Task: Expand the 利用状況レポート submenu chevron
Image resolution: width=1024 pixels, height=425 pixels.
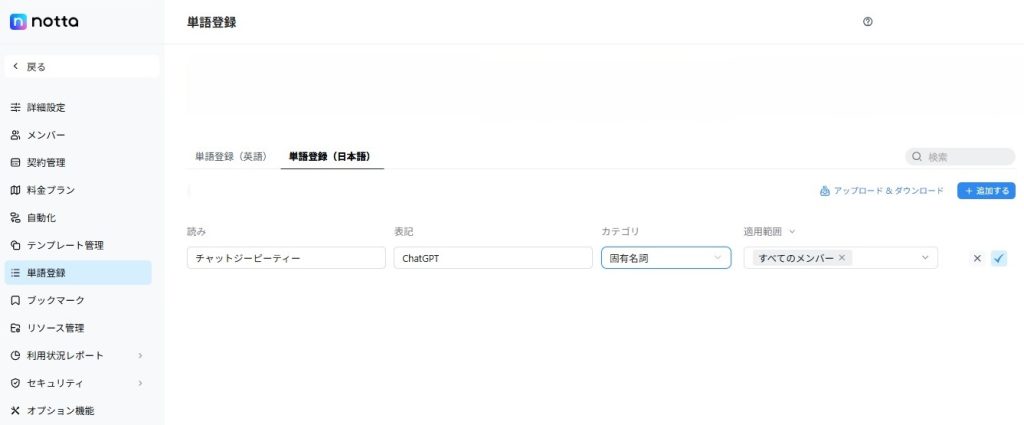Action: 139,355
